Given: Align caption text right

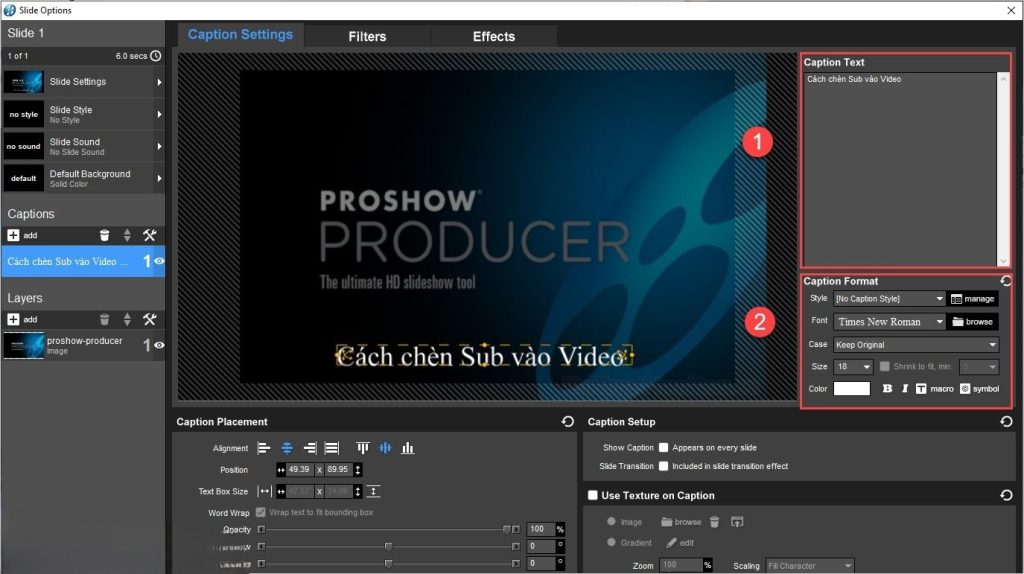Looking at the screenshot, I should 310,448.
